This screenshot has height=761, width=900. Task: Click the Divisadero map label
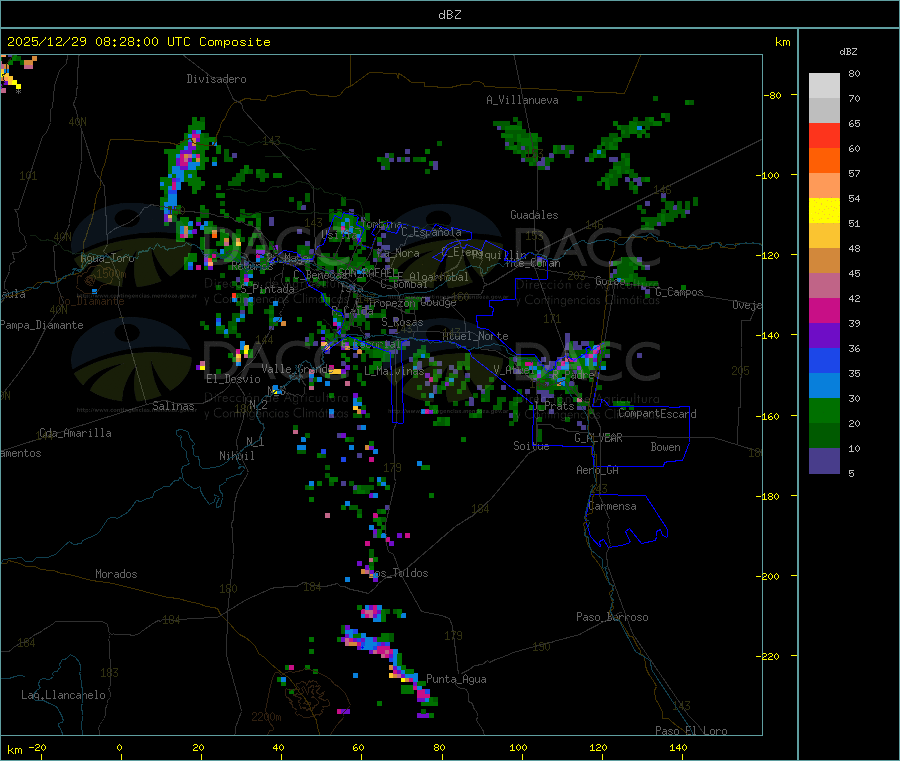tap(216, 79)
